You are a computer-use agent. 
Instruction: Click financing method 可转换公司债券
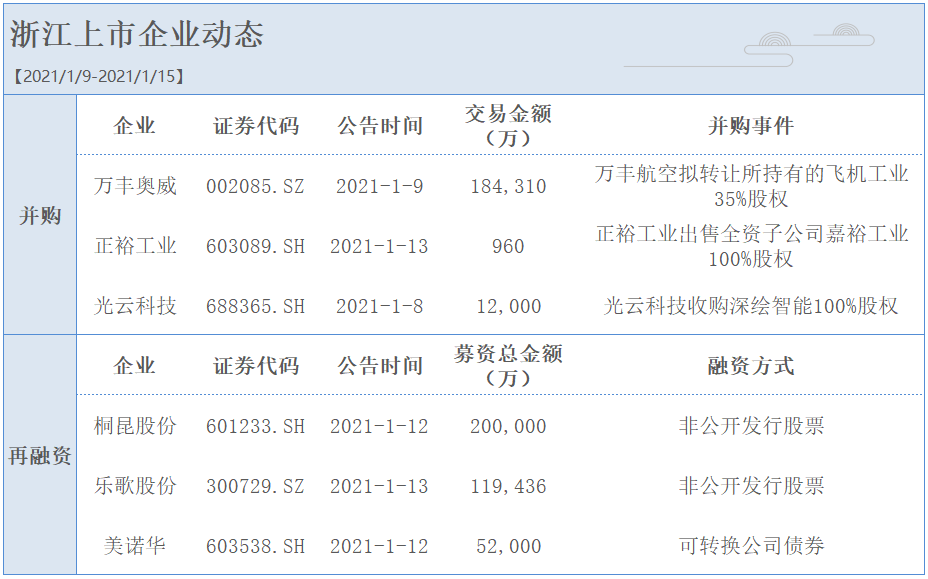[751, 546]
